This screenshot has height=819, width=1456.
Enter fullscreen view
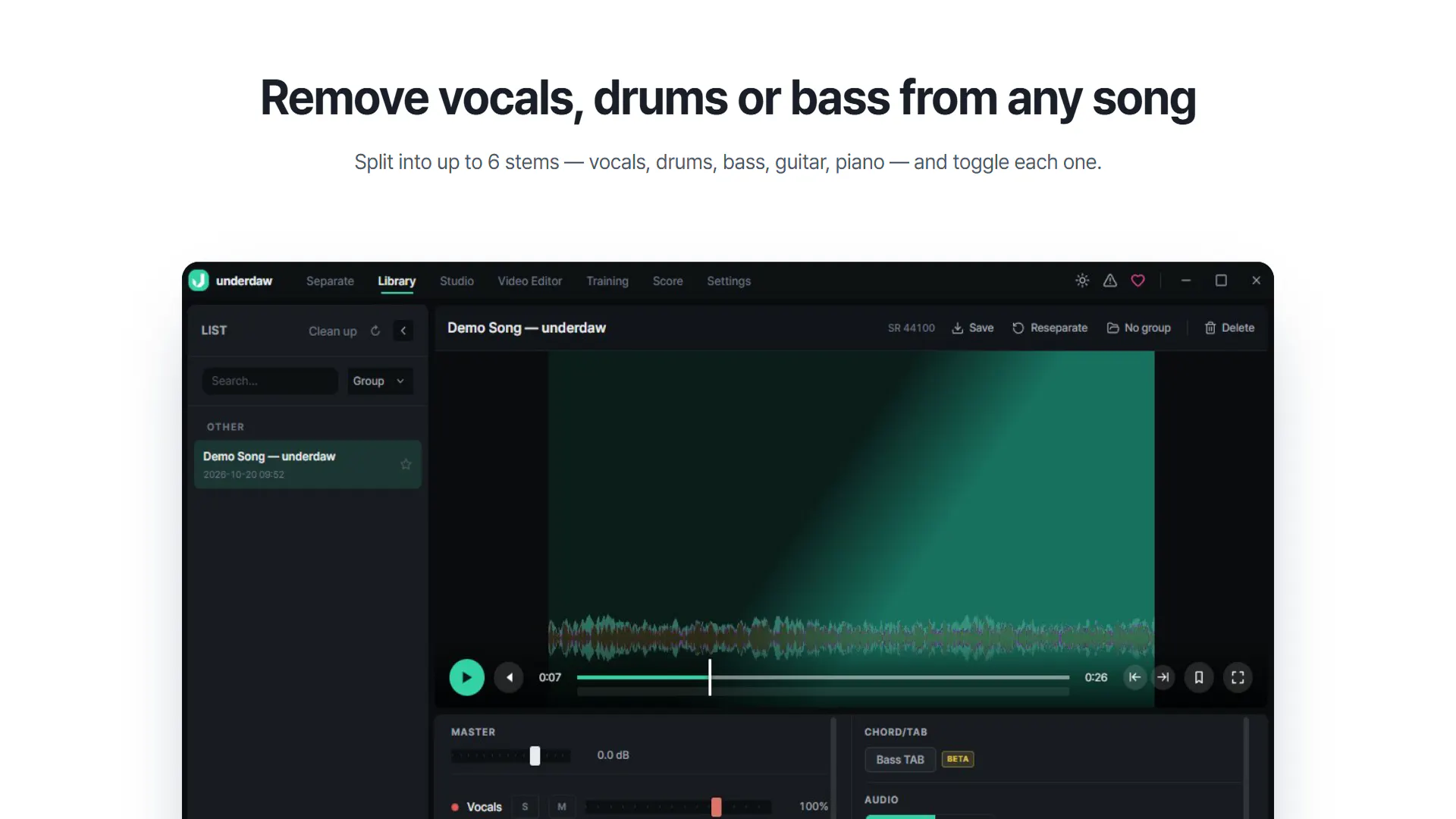click(x=1238, y=677)
